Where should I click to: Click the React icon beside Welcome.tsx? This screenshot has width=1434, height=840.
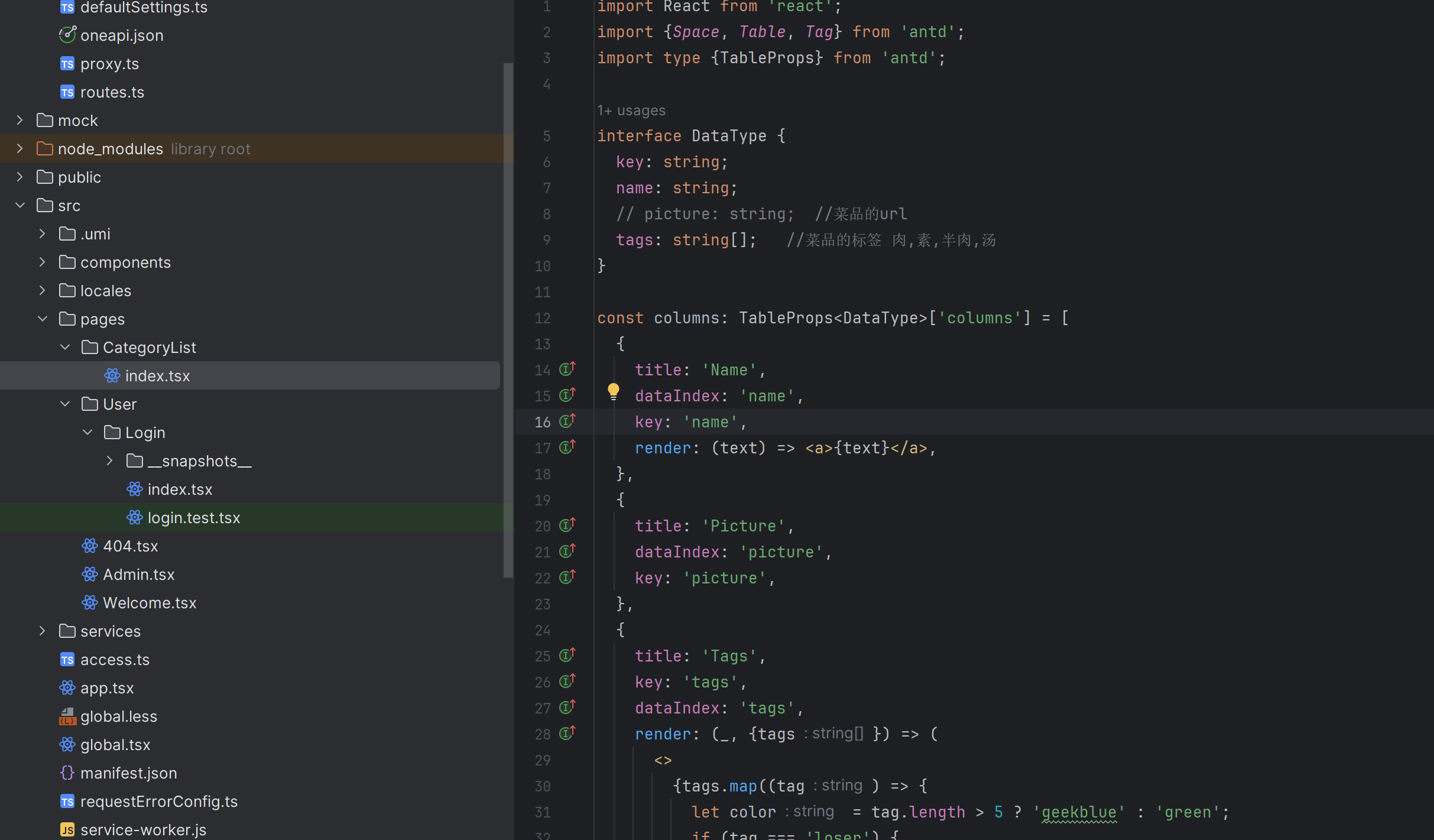pos(90,603)
